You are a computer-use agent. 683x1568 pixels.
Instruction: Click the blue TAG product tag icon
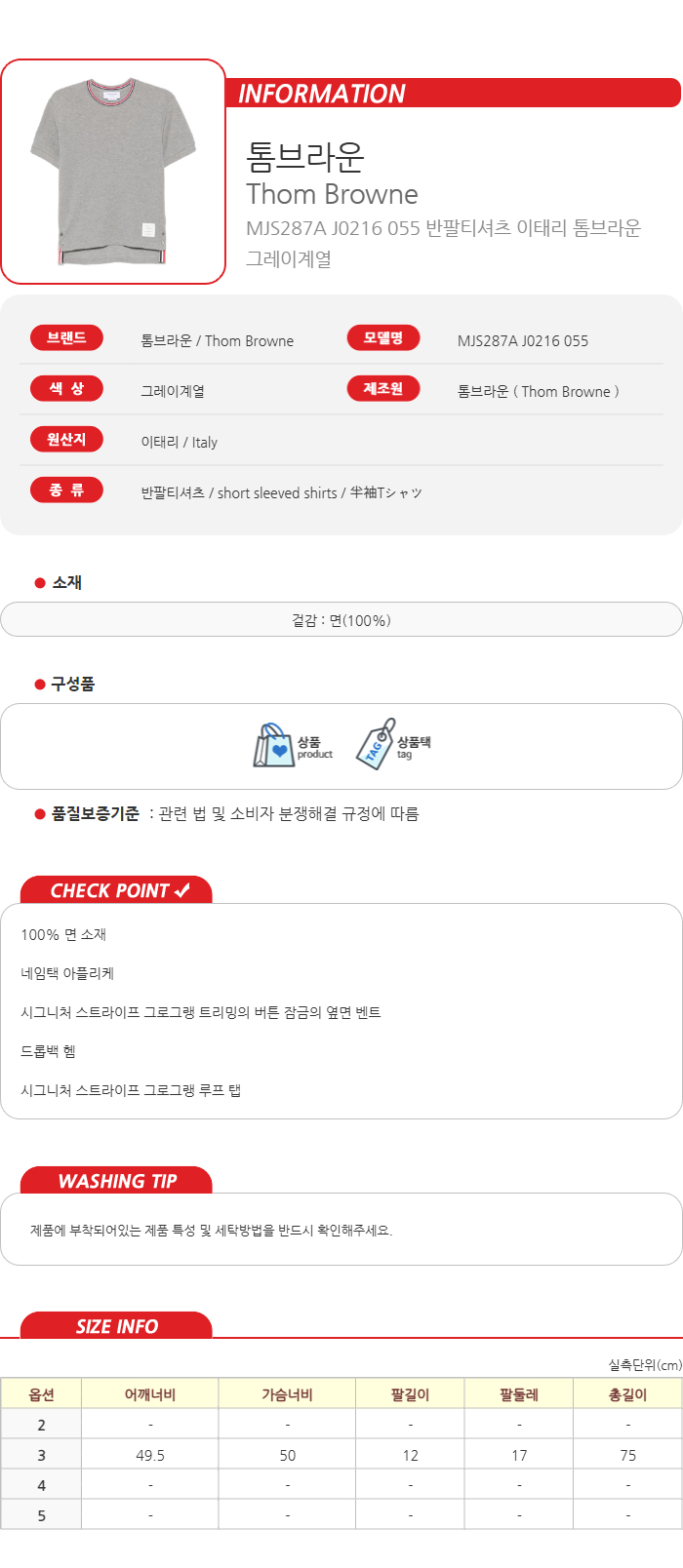[x=376, y=744]
